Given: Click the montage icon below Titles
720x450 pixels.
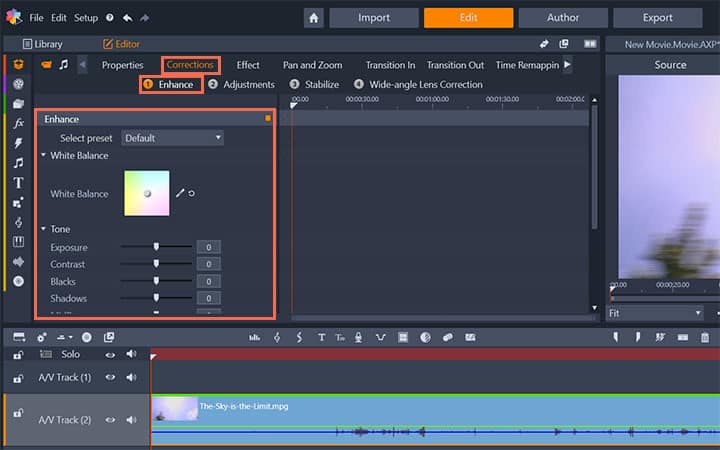Looking at the screenshot, I should [x=18, y=202].
